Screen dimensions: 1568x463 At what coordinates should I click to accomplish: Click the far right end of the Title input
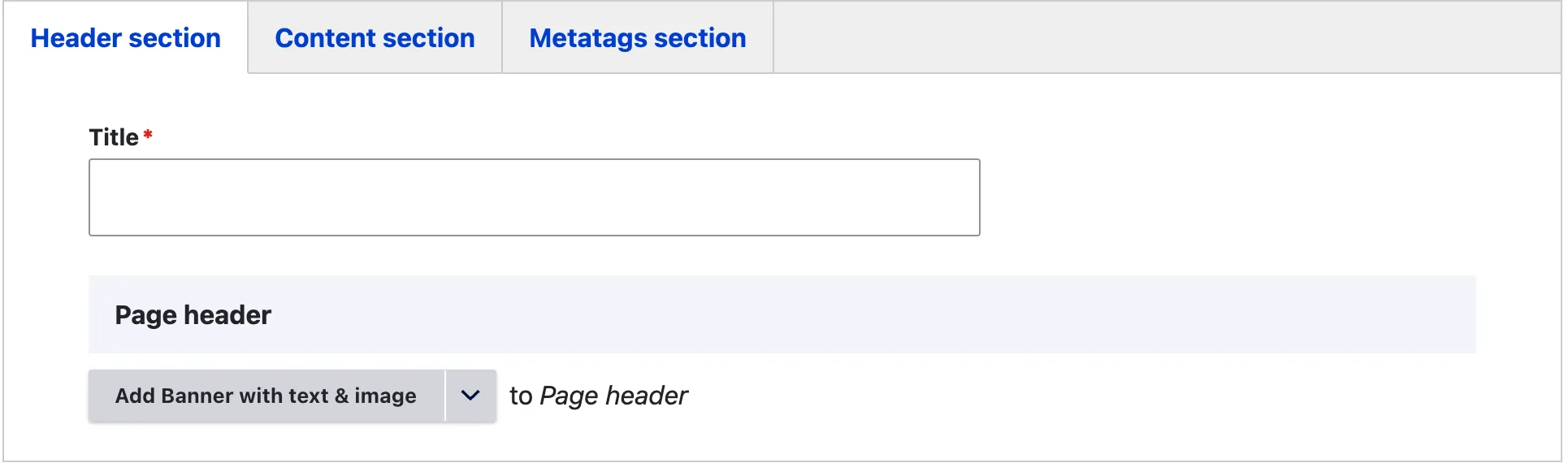[967, 197]
